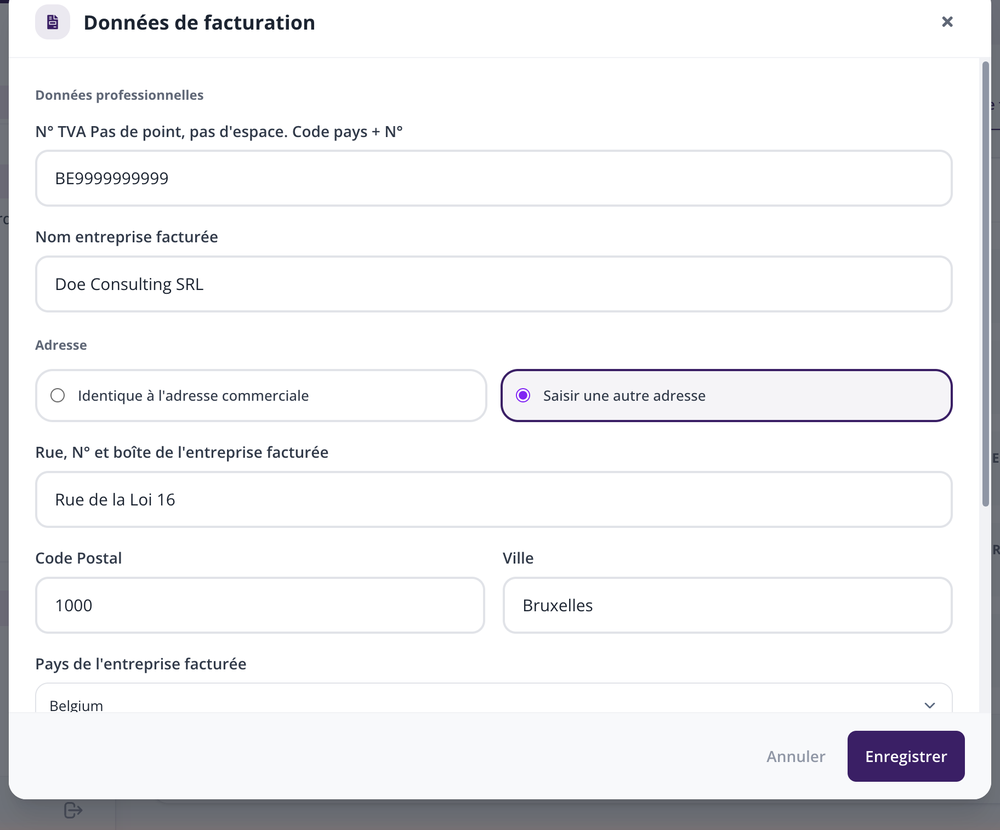Viewport: 1000px width, 830px height.
Task: Click the logout icon behind the dialog
Action: (73, 810)
